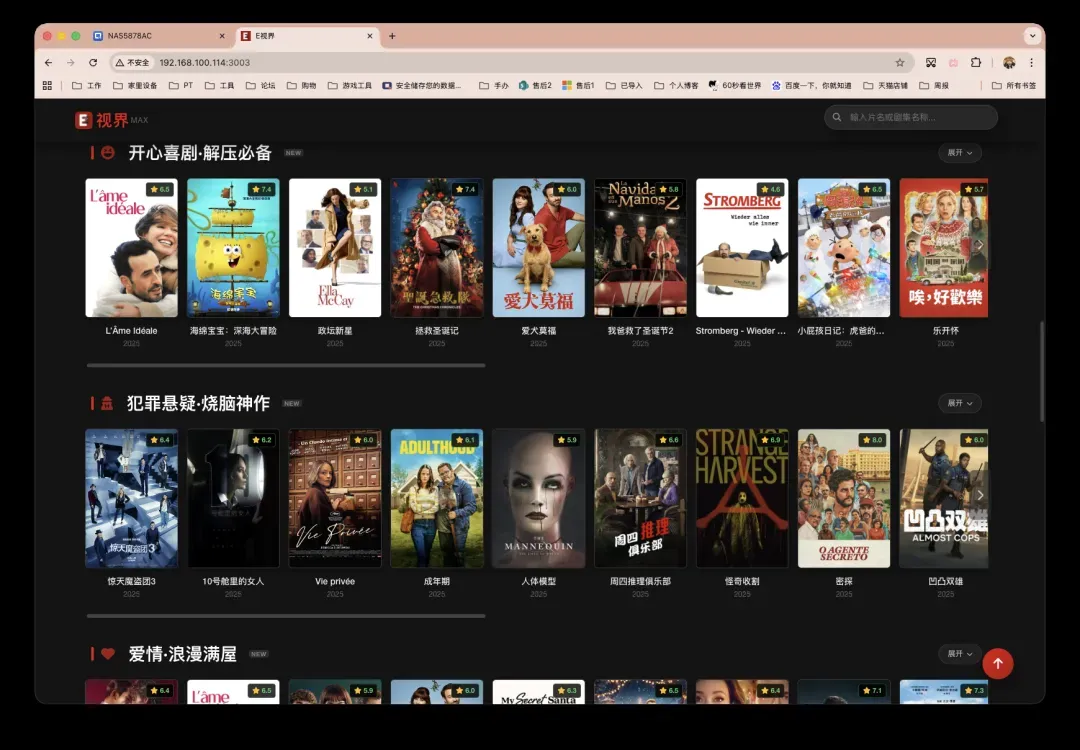1080x750 pixels.
Task: Click the 犯罪悬疑·烧脑神作 heading
Action: pyautogui.click(x=198, y=404)
